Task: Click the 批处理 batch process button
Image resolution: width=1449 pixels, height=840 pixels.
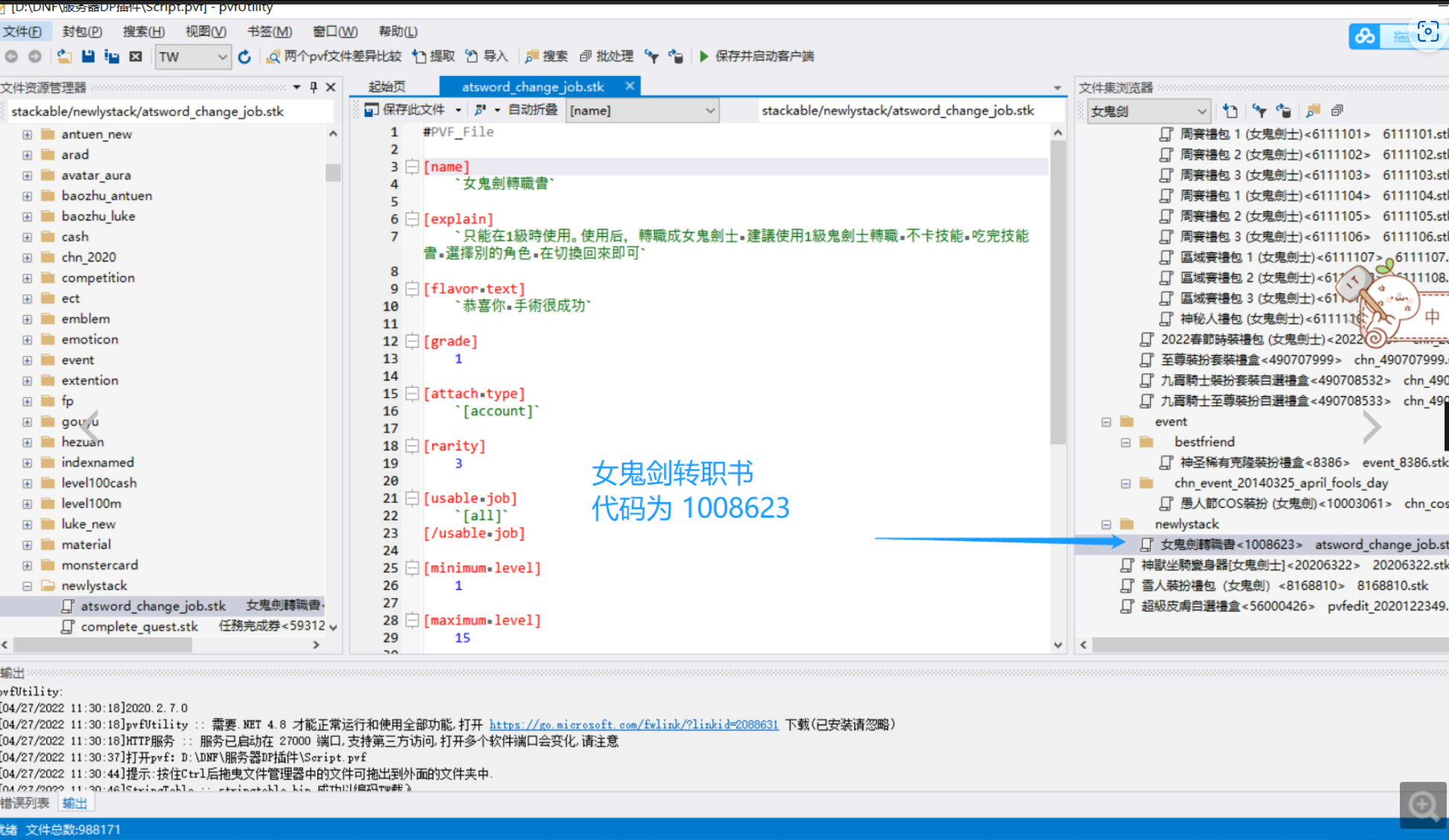Action: [606, 56]
